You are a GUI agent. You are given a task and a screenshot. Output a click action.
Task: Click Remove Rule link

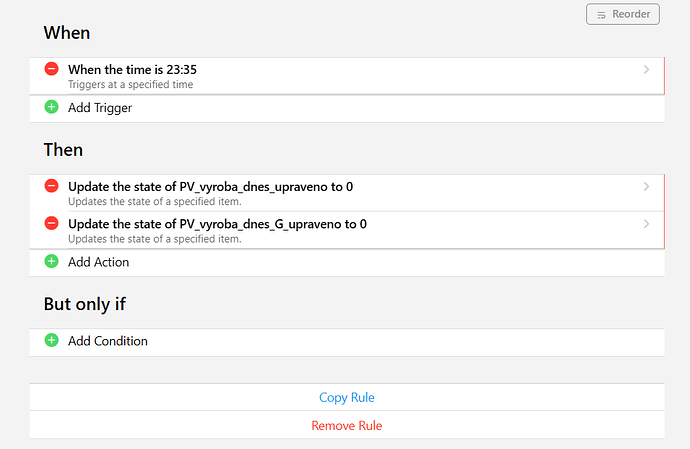[346, 426]
